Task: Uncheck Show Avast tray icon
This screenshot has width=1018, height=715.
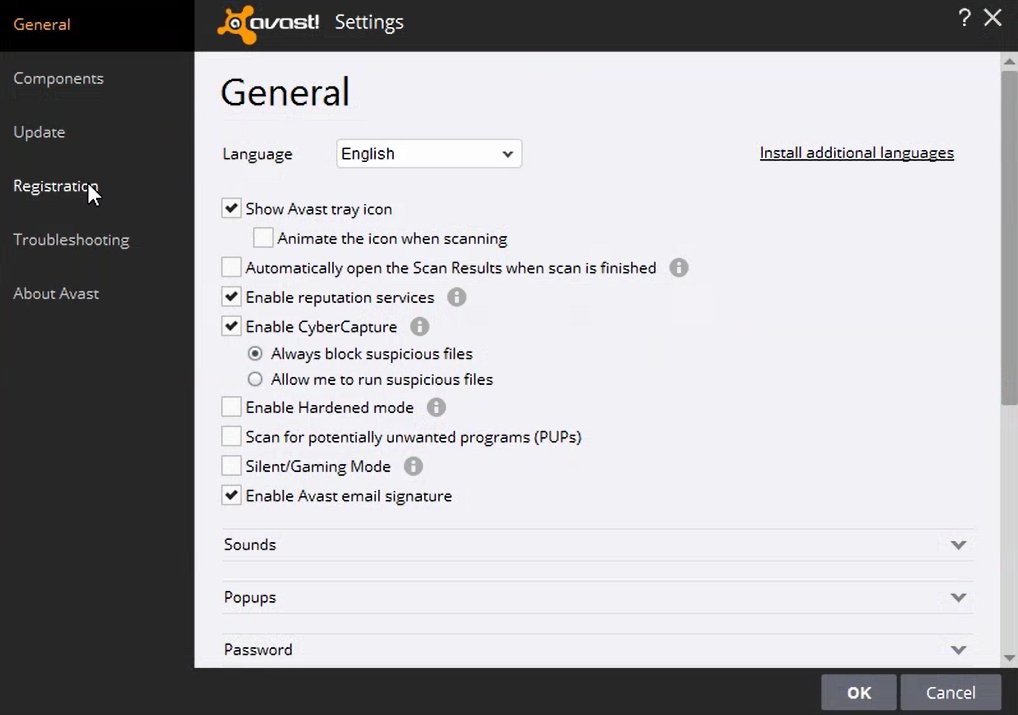Action: tap(232, 209)
